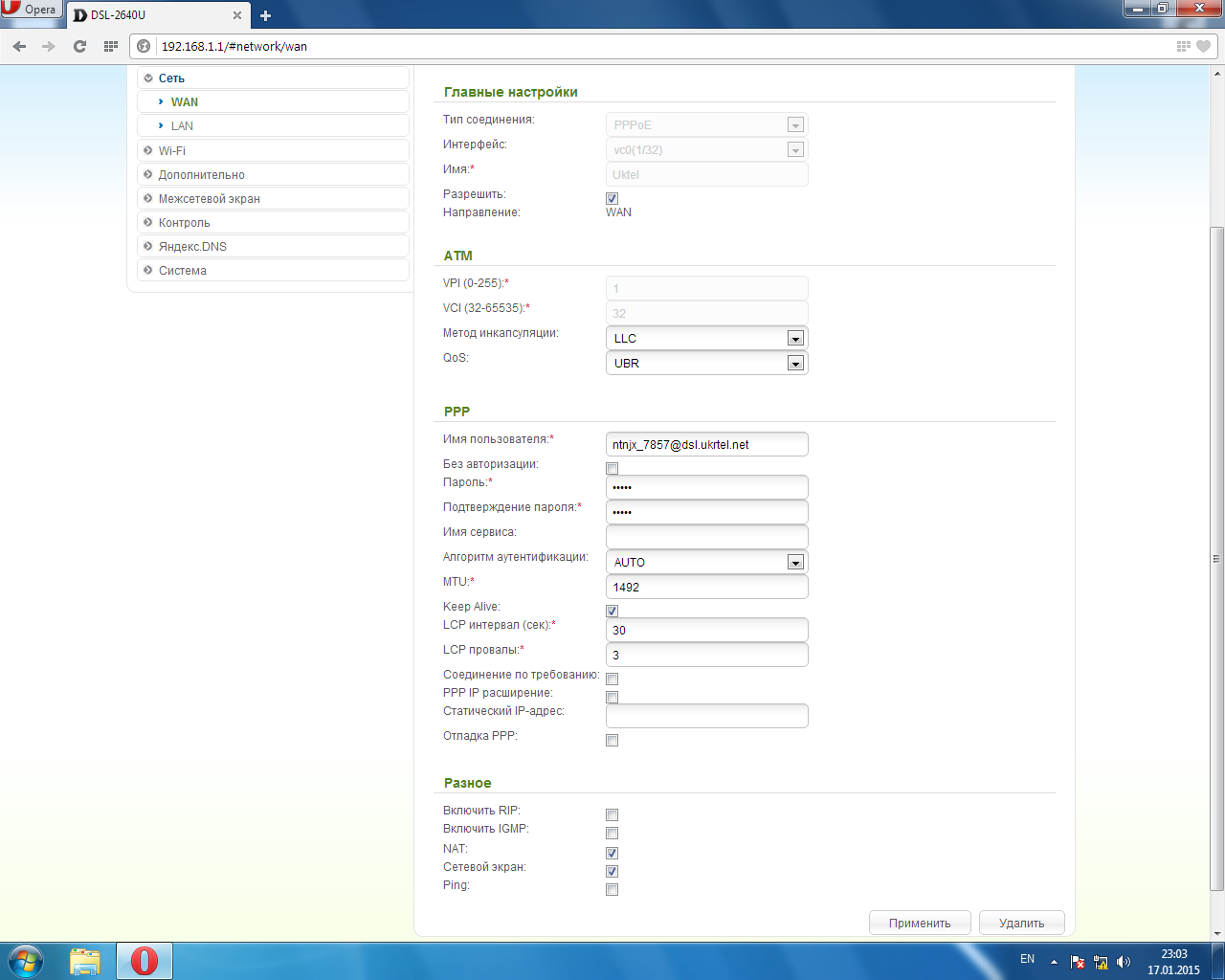The height and width of the screenshot is (980, 1225).
Task: Select LAN in the sidebar menu
Action: (x=182, y=126)
